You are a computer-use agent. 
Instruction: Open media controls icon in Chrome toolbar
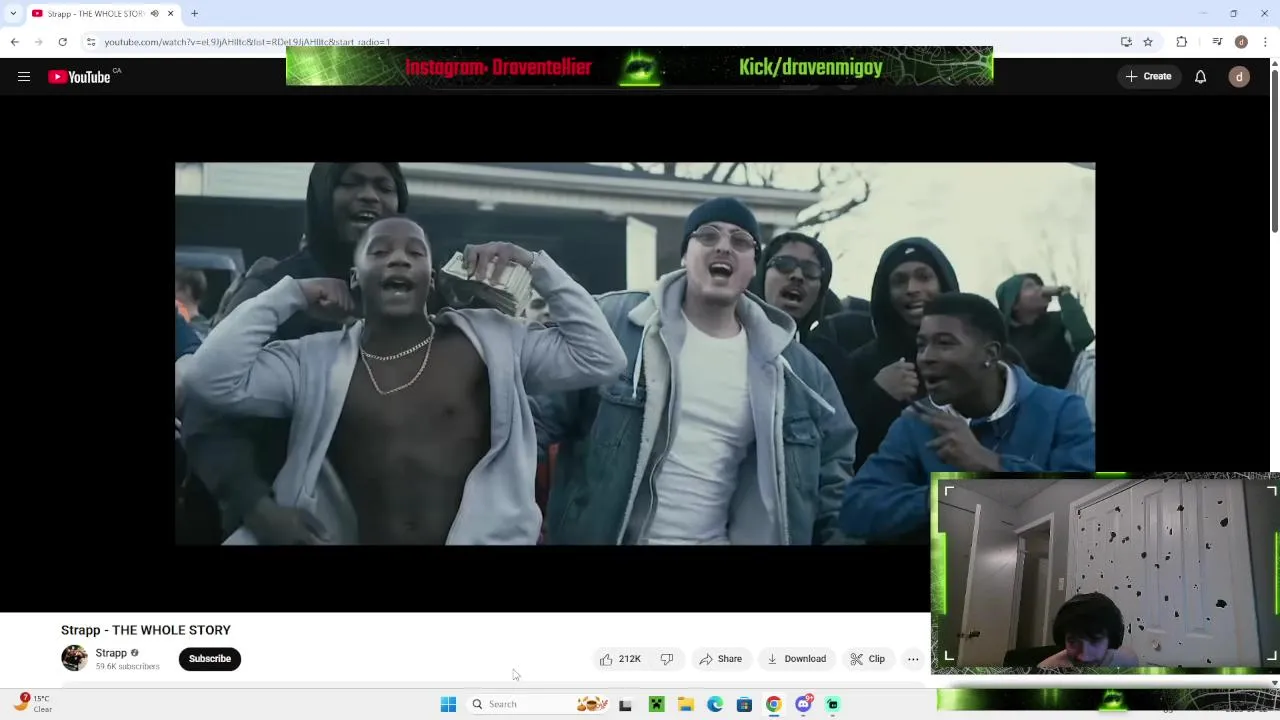[x=1217, y=42]
